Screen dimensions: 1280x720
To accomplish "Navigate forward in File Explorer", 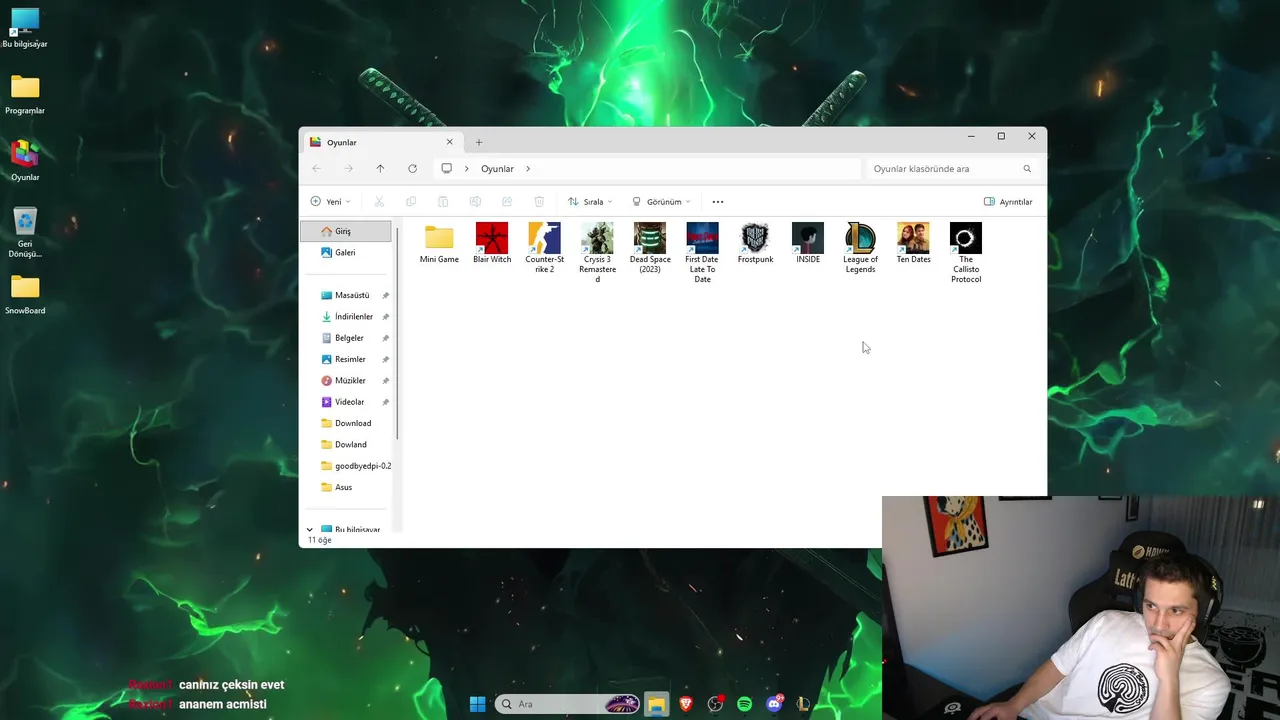I will (348, 168).
